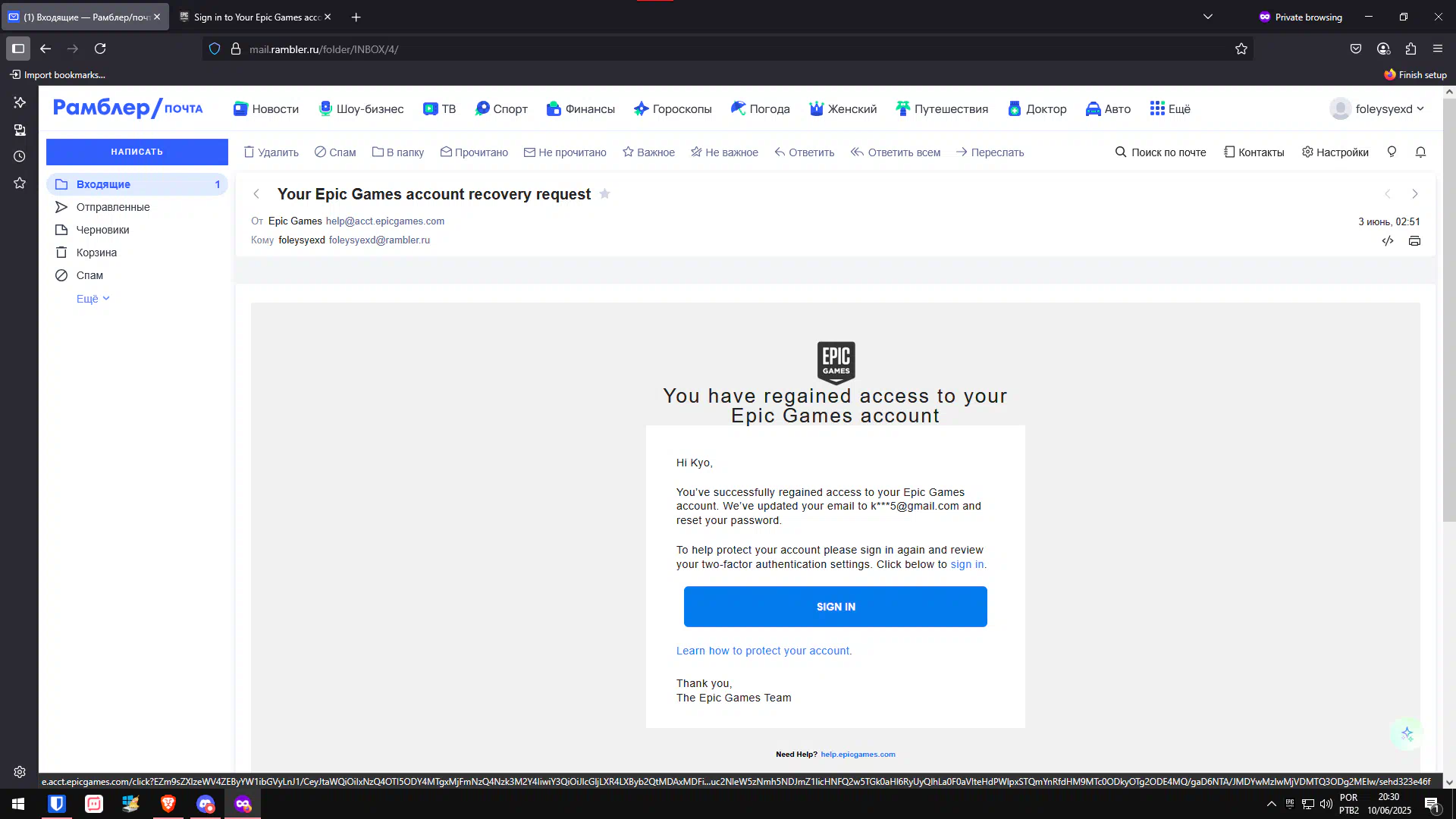This screenshot has width=1456, height=819.
Task: Open the tracking protection shield icon
Action: (215, 49)
